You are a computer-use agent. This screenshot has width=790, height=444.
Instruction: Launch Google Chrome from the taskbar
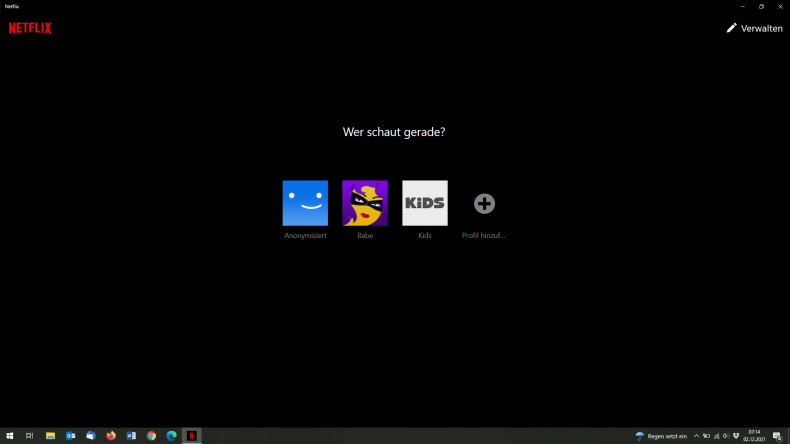point(151,436)
